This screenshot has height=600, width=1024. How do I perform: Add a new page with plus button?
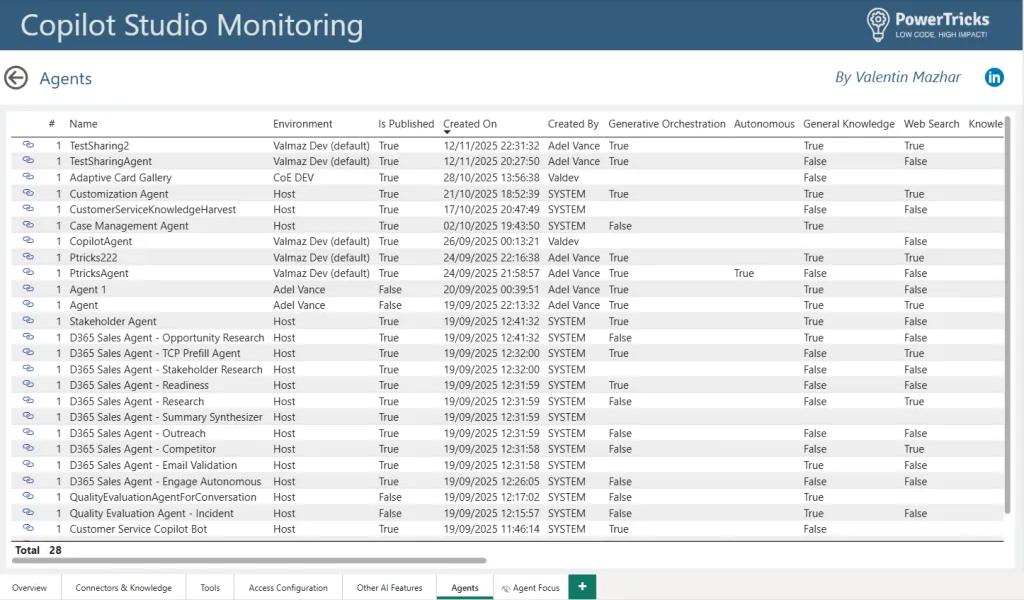pyautogui.click(x=582, y=586)
